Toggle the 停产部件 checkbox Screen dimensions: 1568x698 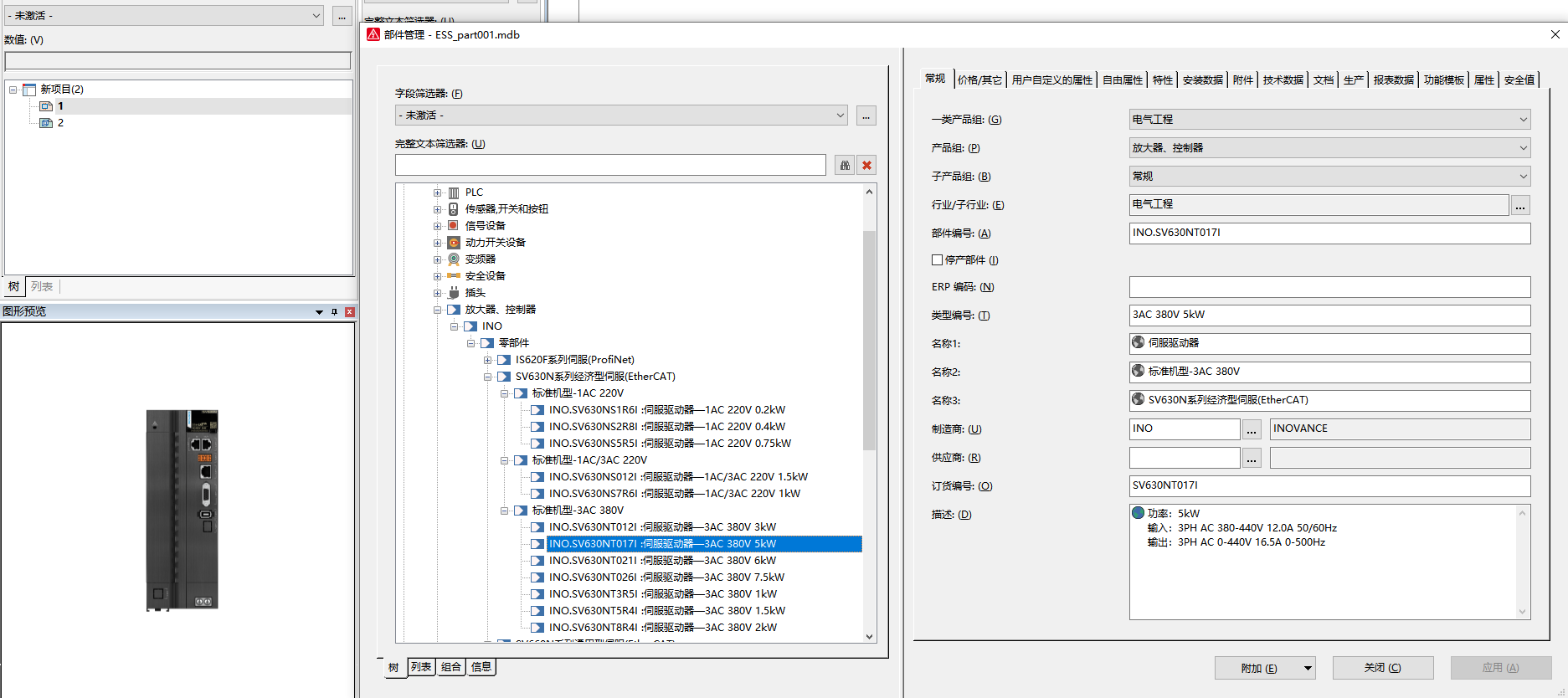[x=938, y=260]
